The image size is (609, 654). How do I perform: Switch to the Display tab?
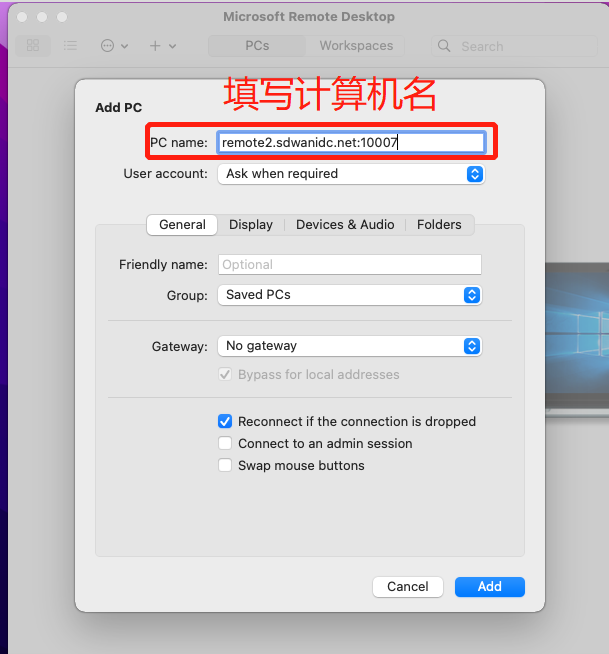pos(251,224)
